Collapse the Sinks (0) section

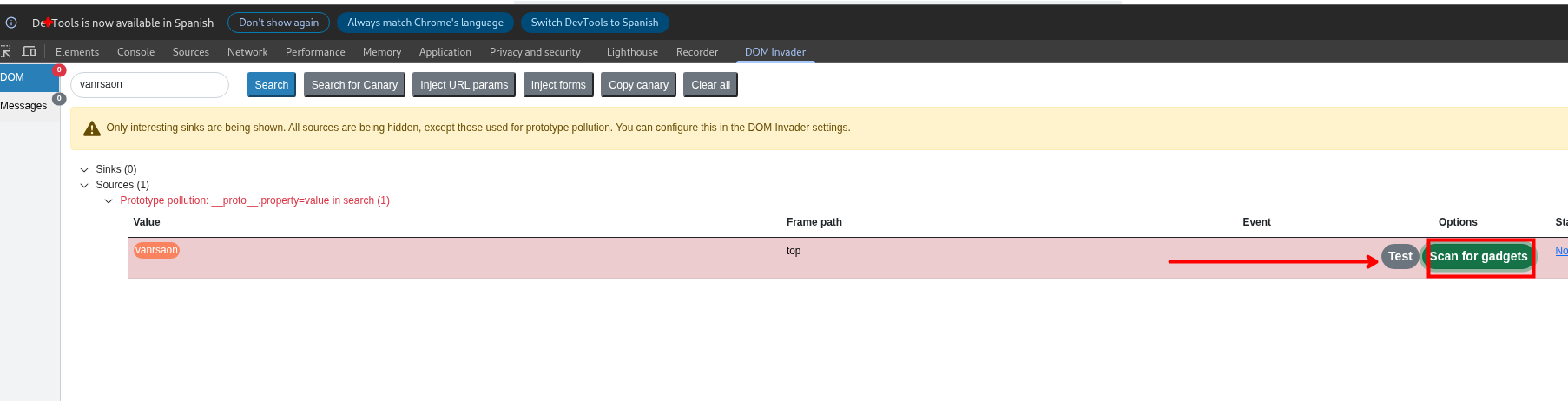84,170
